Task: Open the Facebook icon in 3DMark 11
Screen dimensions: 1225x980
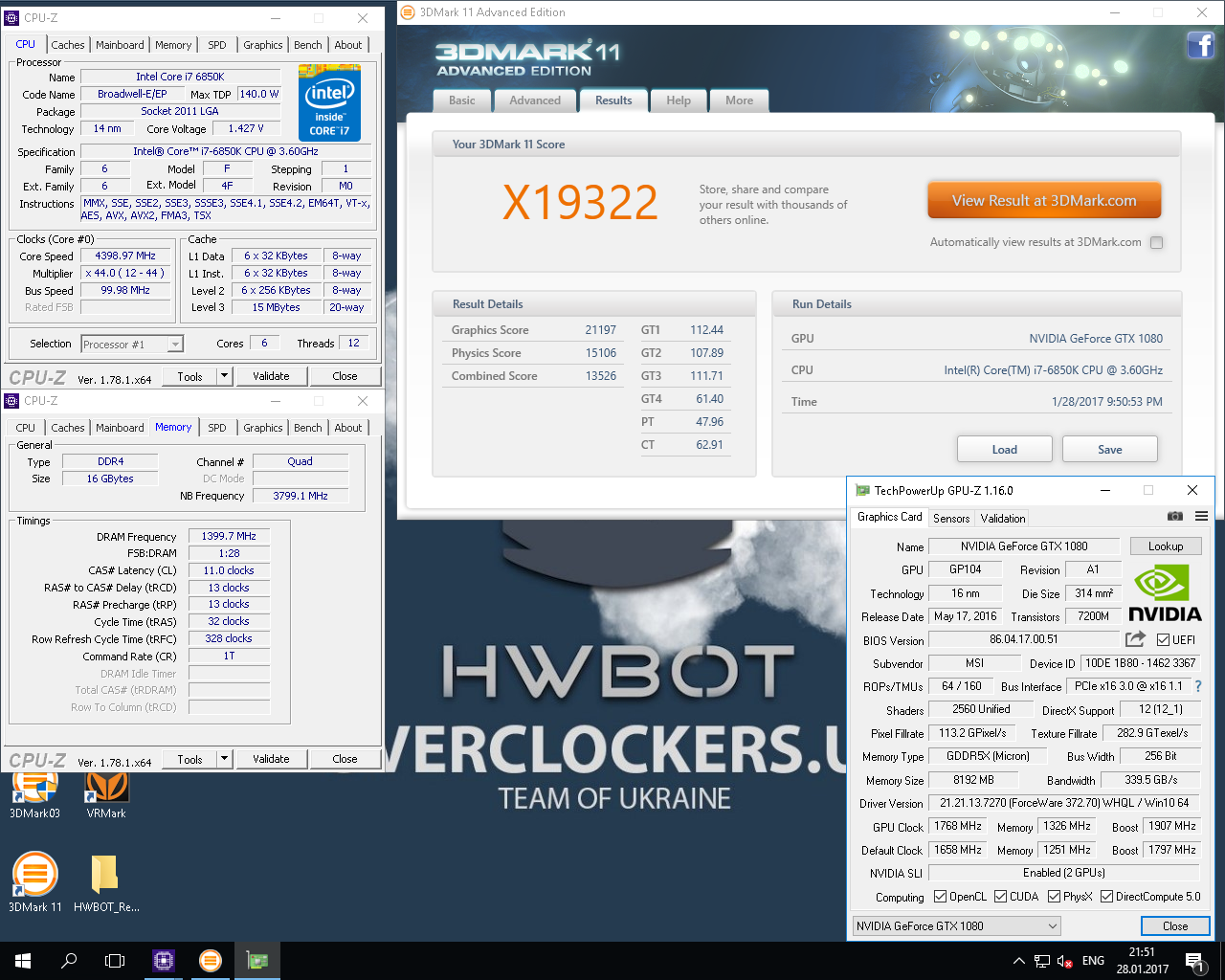Action: [x=1200, y=45]
